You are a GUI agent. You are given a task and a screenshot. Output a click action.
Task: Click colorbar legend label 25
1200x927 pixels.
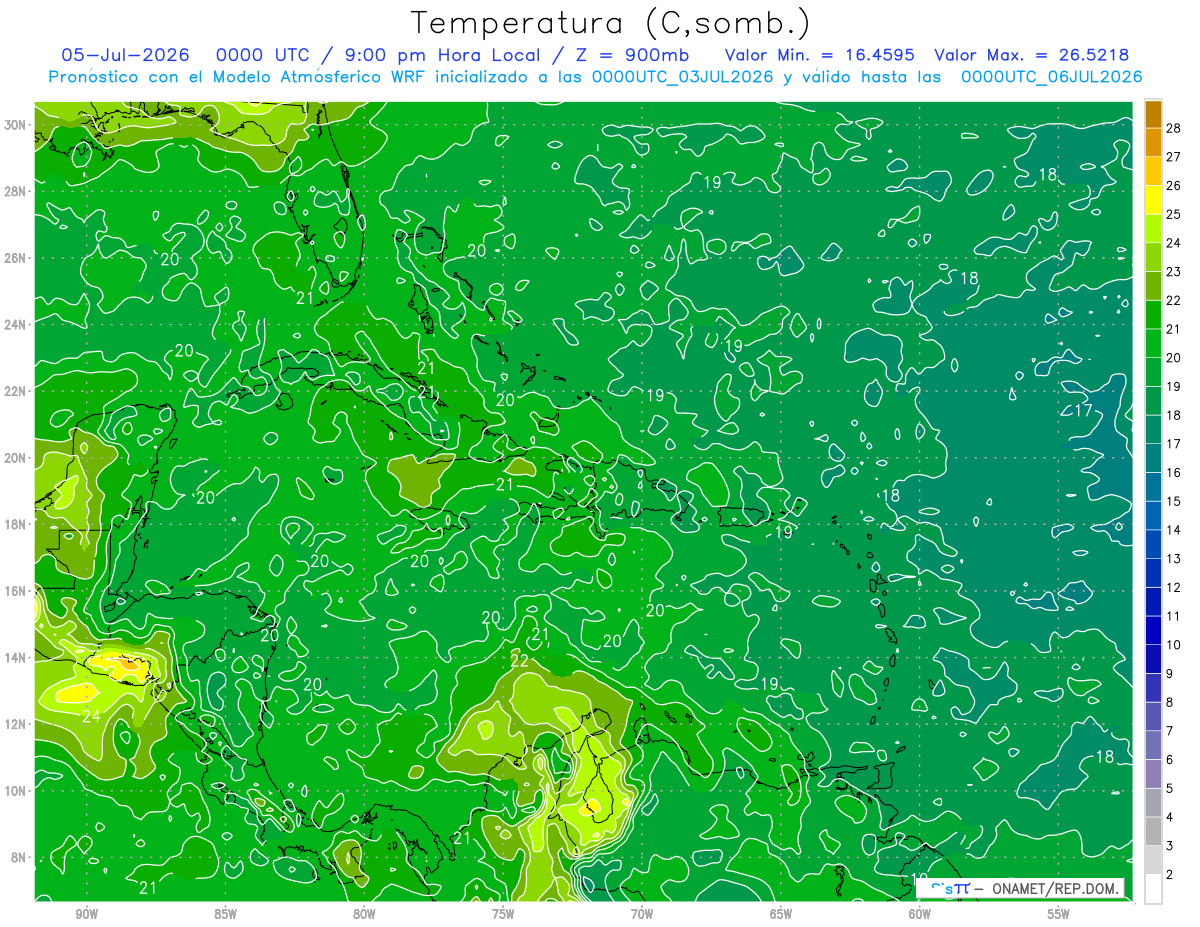1174,214
